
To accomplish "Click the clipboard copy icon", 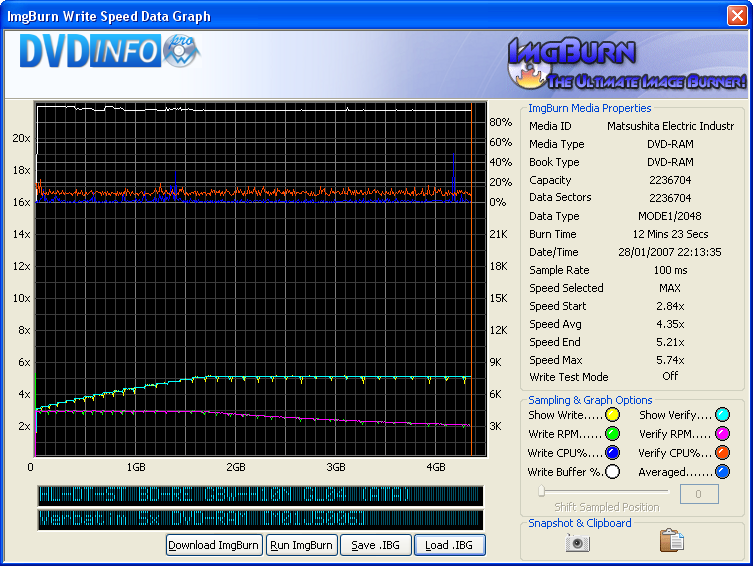I will (x=672, y=541).
